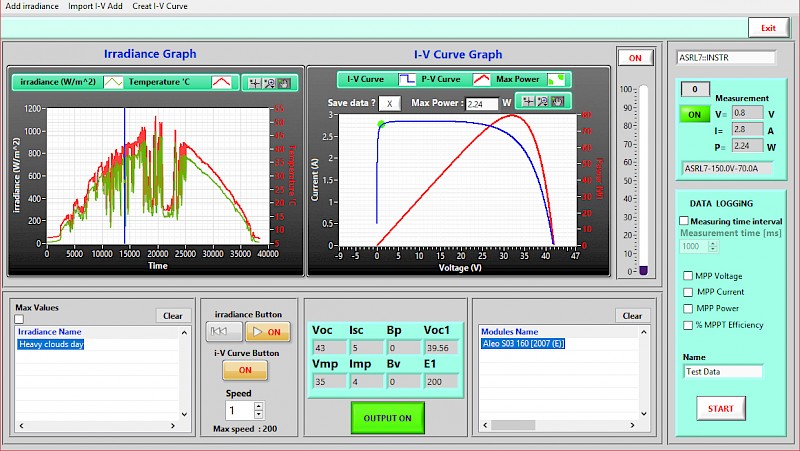Click the up arrow in Modules Name list

pos(644,332)
